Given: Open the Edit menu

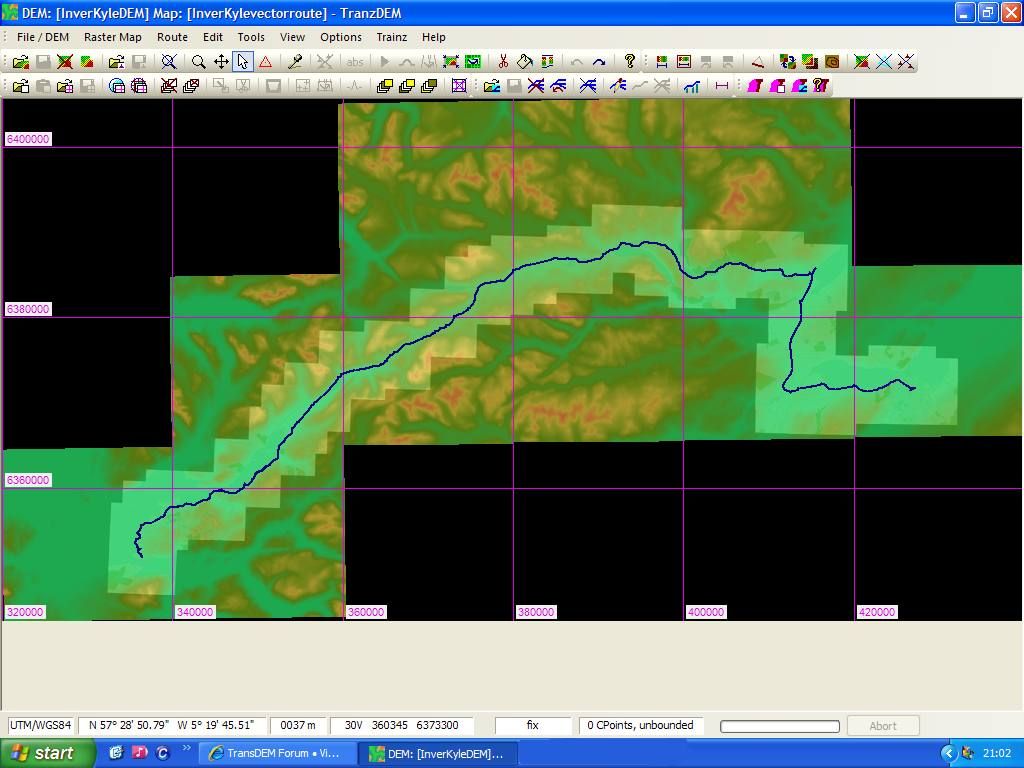Looking at the screenshot, I should (213, 37).
